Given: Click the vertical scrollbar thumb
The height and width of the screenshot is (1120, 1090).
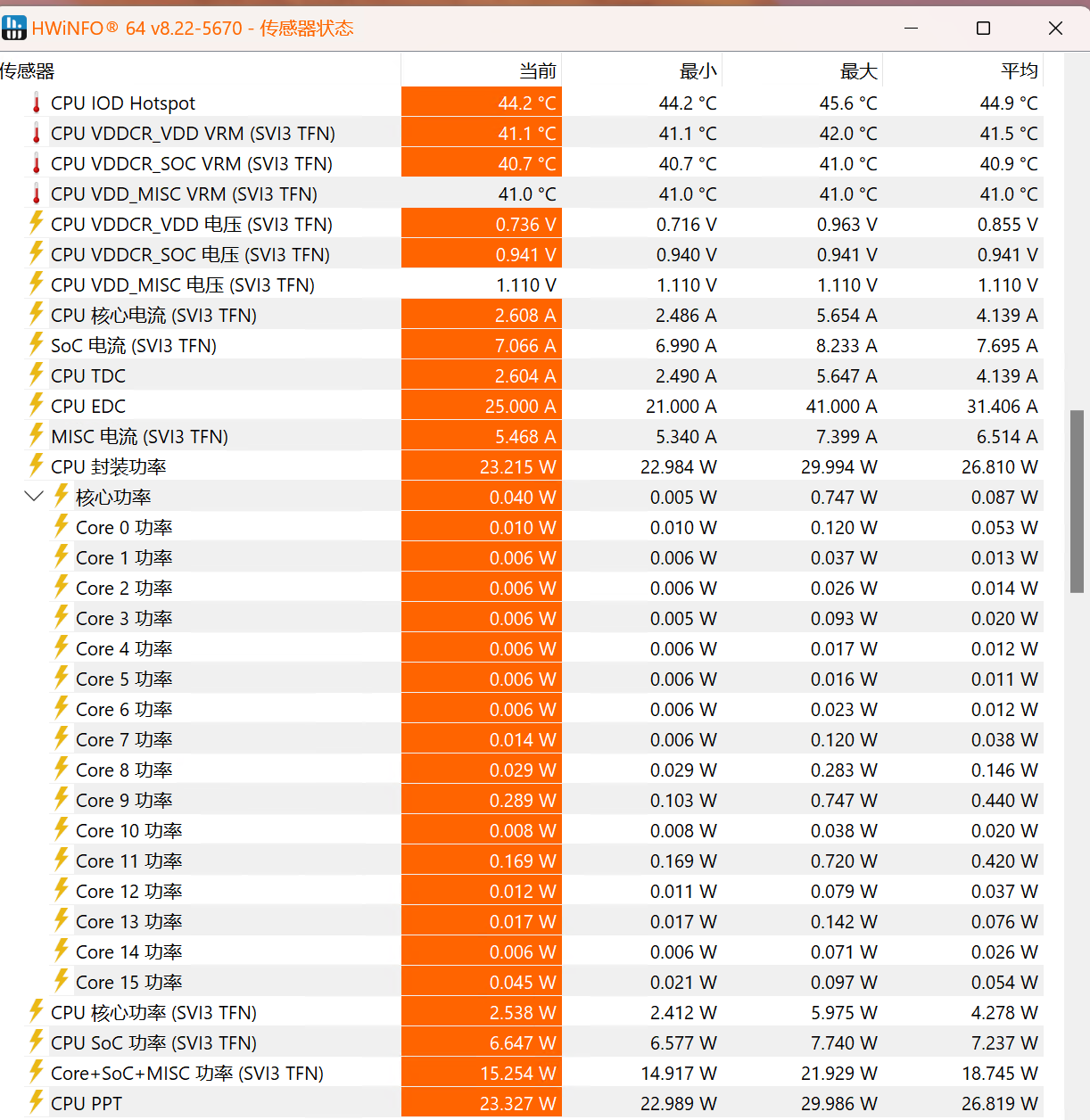Looking at the screenshot, I should pos(1077,499).
